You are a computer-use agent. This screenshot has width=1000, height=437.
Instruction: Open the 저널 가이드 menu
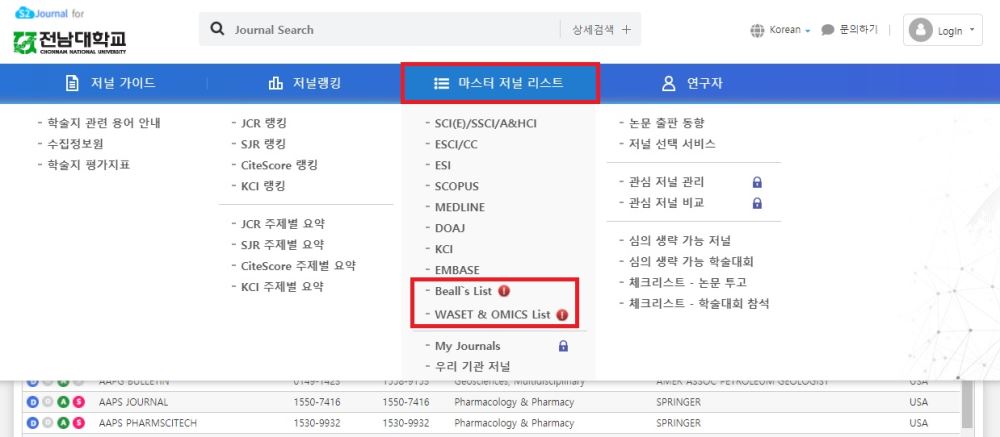(110, 84)
